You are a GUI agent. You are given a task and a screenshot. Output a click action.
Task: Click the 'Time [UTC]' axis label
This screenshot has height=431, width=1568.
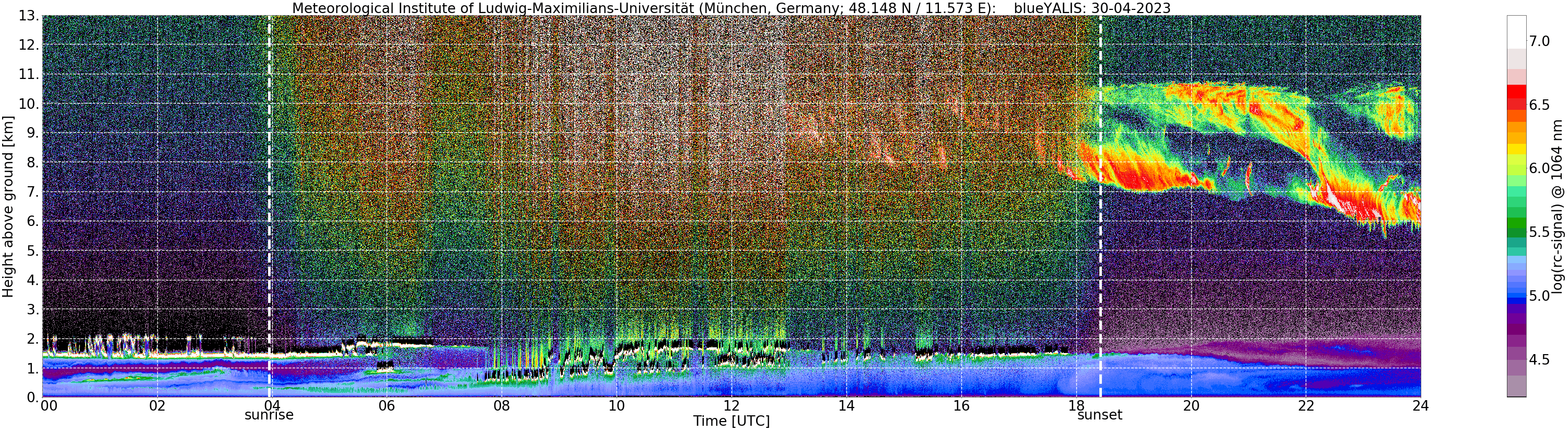click(731, 421)
